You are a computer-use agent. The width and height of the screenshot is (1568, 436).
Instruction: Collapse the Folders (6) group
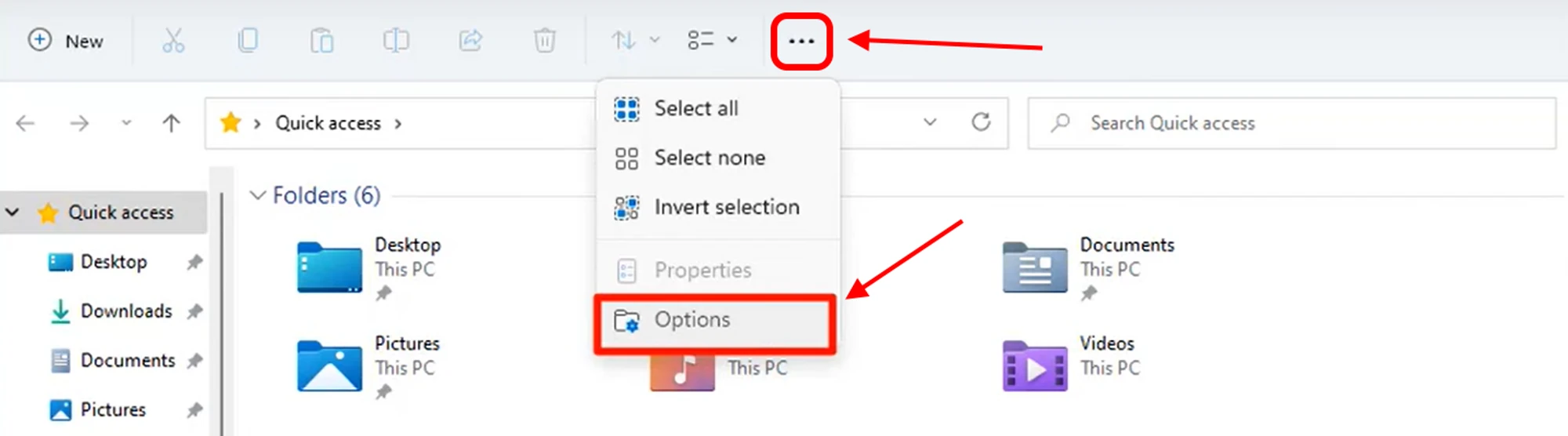257,195
